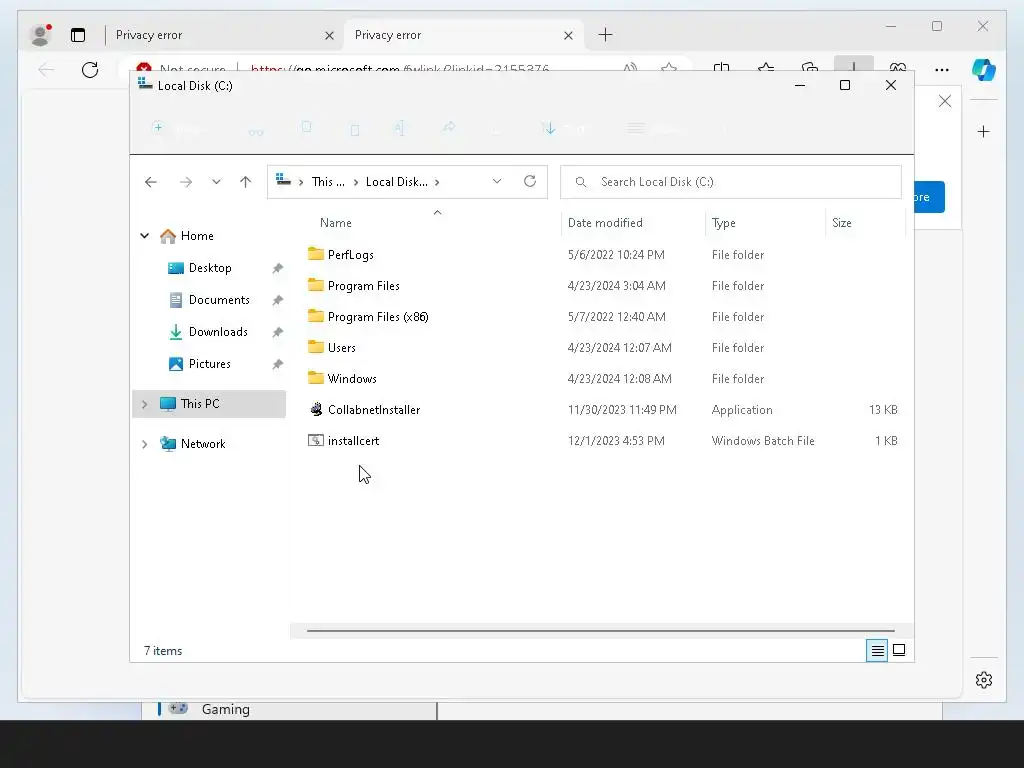Click the pin icon next to Pictures
The image size is (1024, 768).
[x=278, y=364]
